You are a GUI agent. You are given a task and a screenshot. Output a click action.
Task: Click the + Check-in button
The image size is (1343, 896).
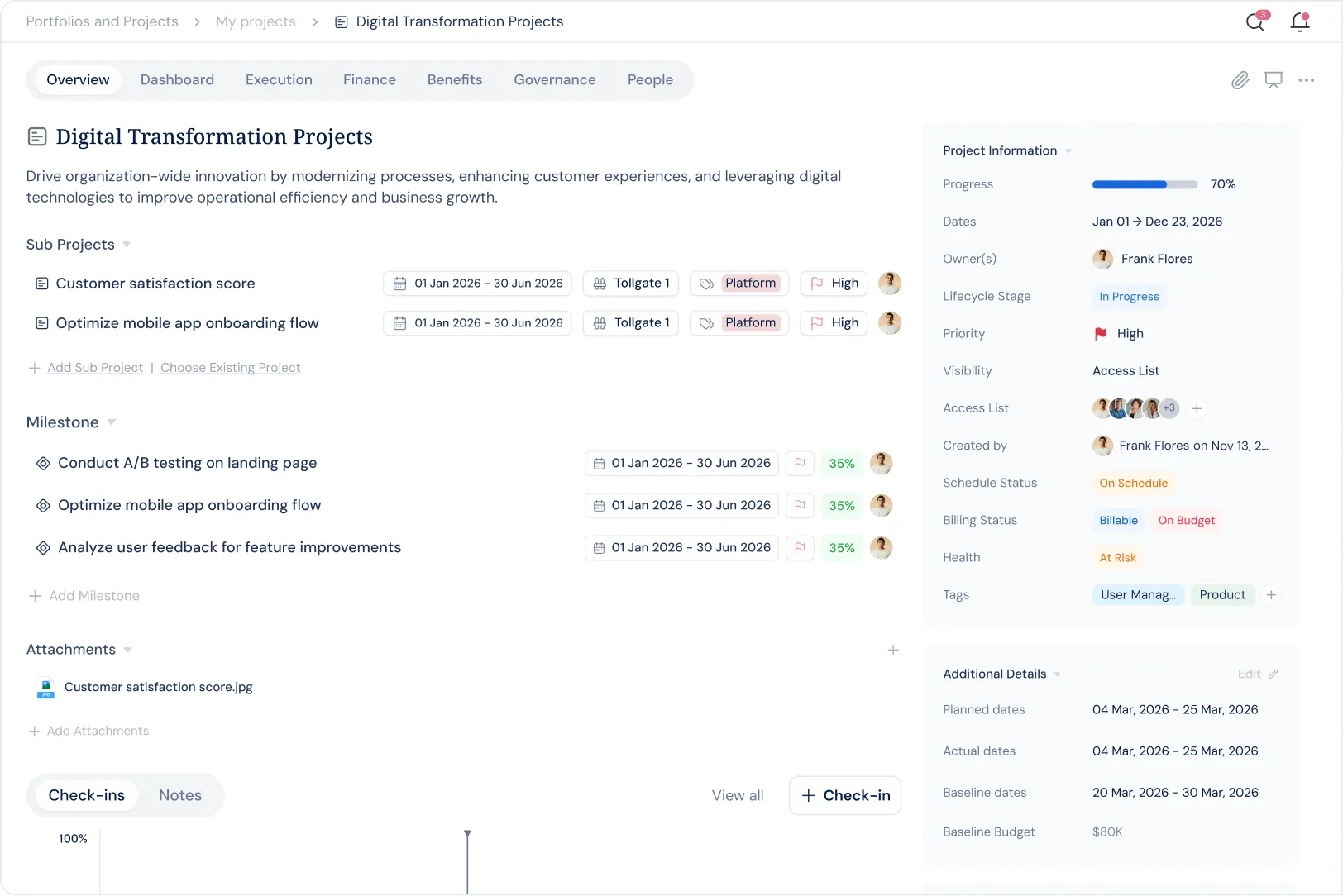tap(845, 795)
